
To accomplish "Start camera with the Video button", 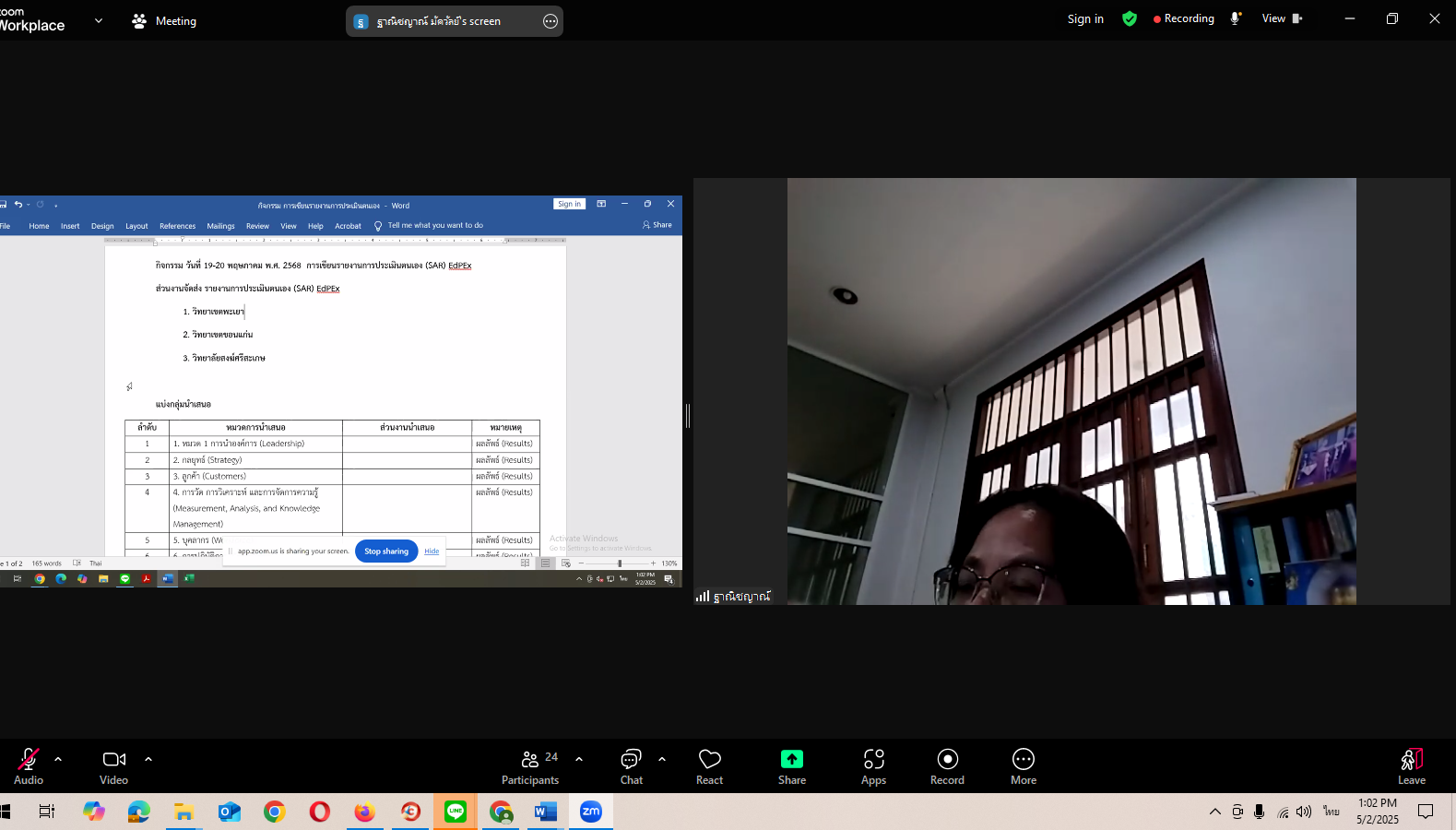I will (x=114, y=766).
